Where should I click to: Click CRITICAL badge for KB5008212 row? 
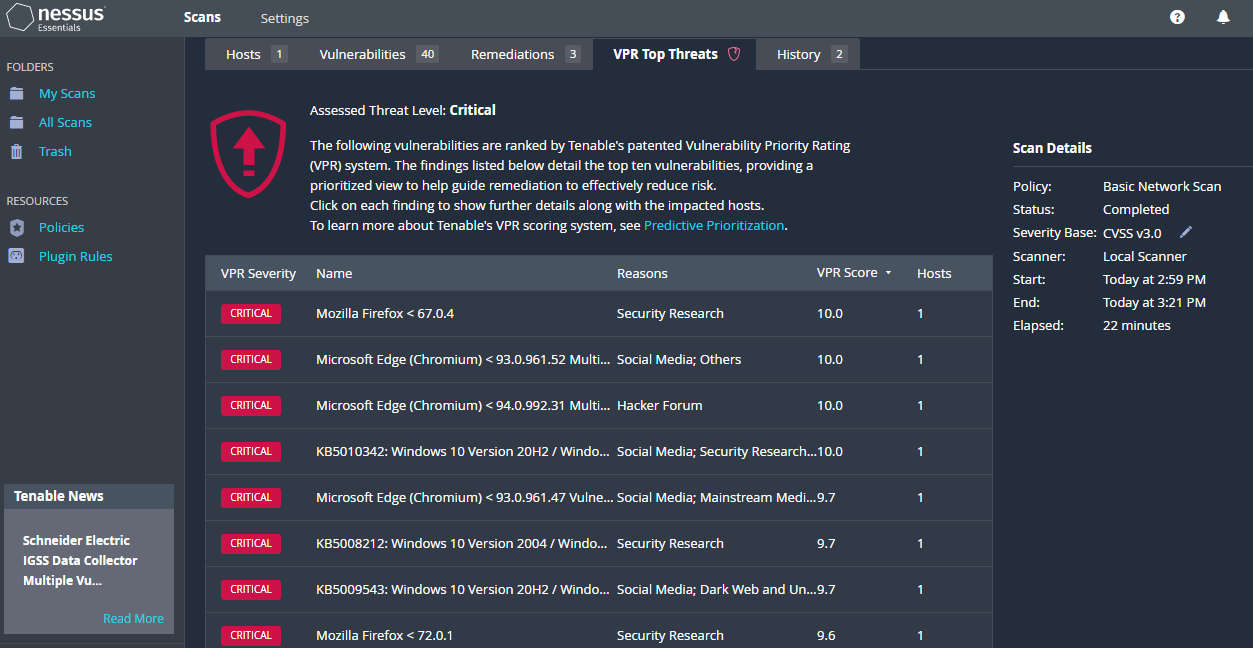(x=251, y=543)
